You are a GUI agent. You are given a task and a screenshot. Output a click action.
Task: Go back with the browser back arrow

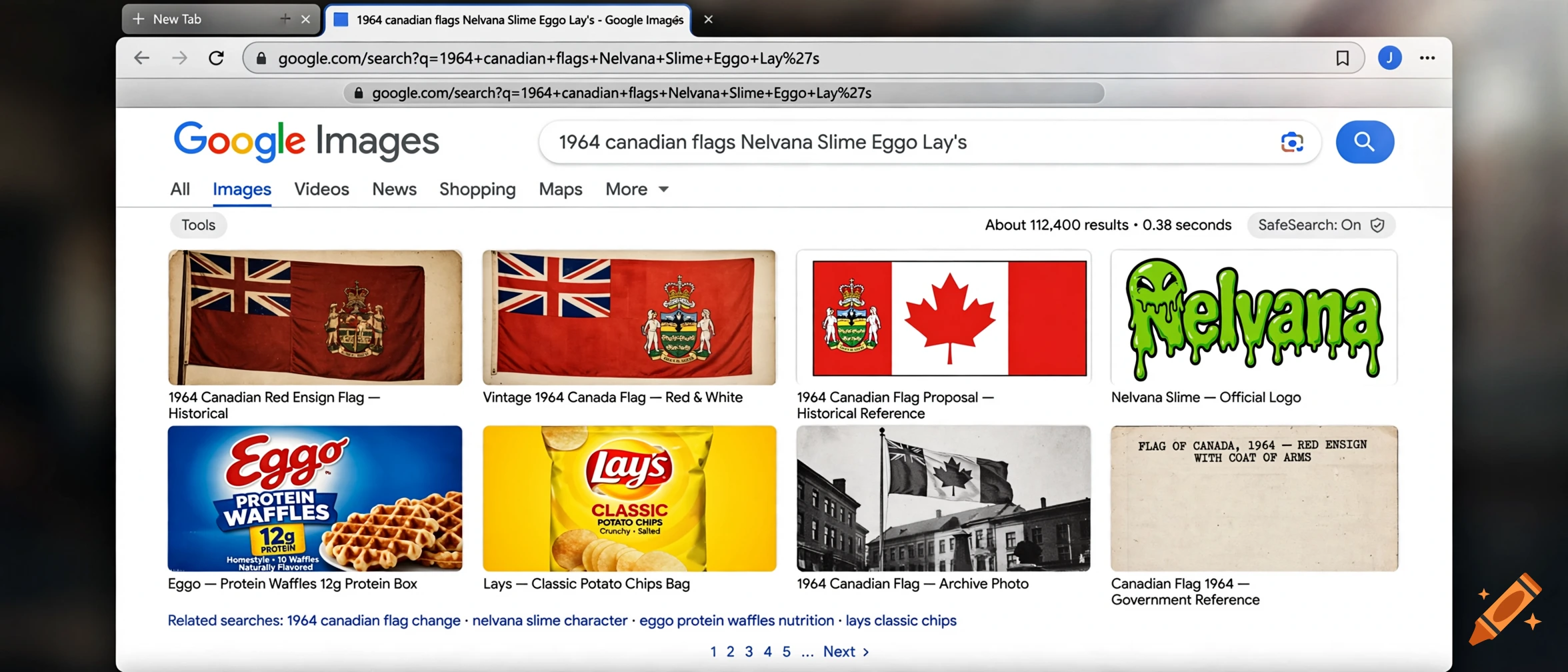tap(141, 58)
